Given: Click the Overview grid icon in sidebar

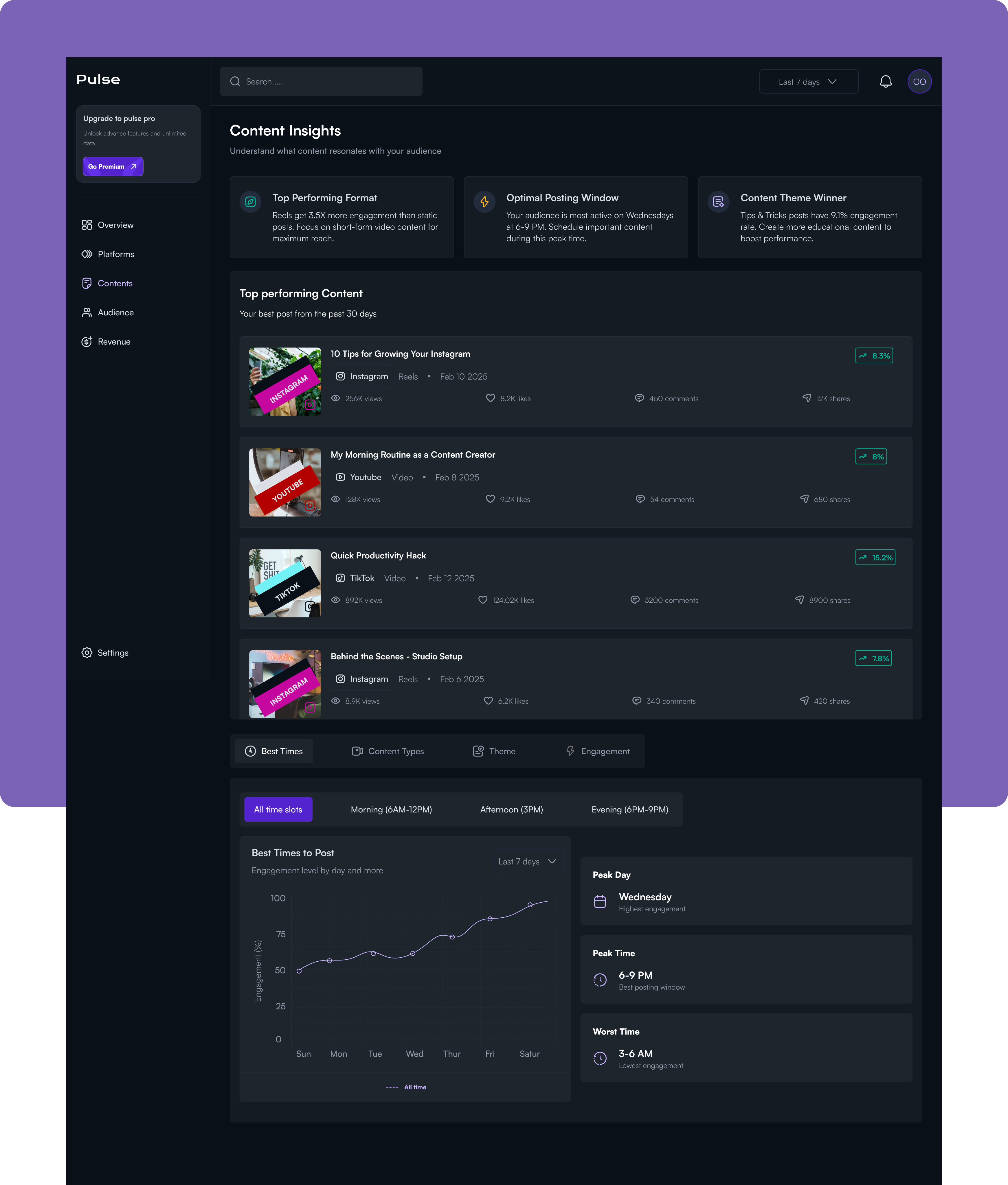Looking at the screenshot, I should 86,225.
